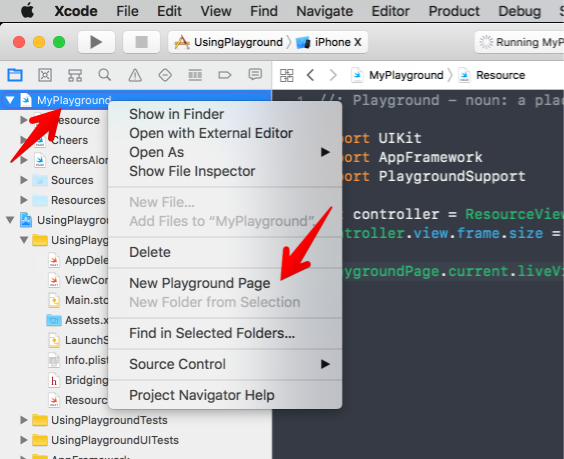
Task: Show the Source Control navigator
Action: tap(45, 75)
